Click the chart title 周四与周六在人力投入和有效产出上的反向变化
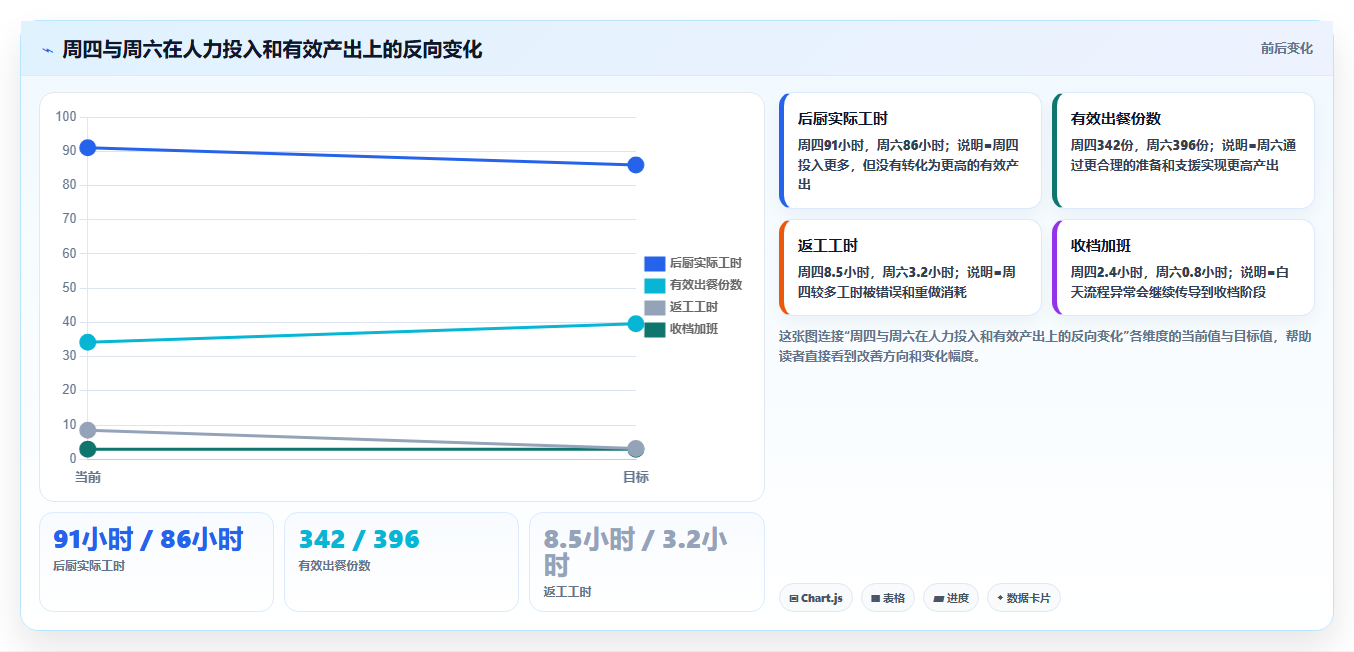Screen dimensions: 1354x652 (x=272, y=49)
